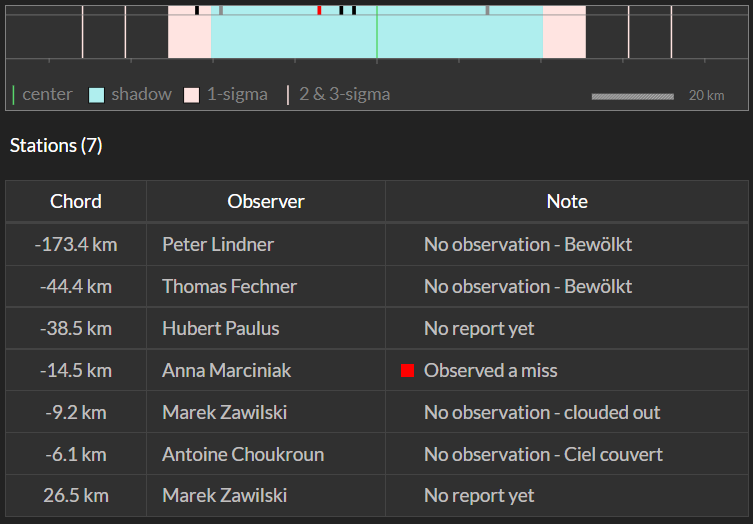This screenshot has width=753, height=524.
Task: Click the -173.4 km chord value
Action: pyautogui.click(x=76, y=244)
